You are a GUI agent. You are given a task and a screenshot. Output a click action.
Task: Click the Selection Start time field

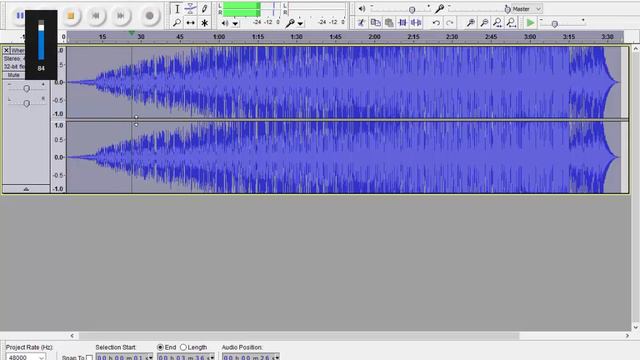124,357
